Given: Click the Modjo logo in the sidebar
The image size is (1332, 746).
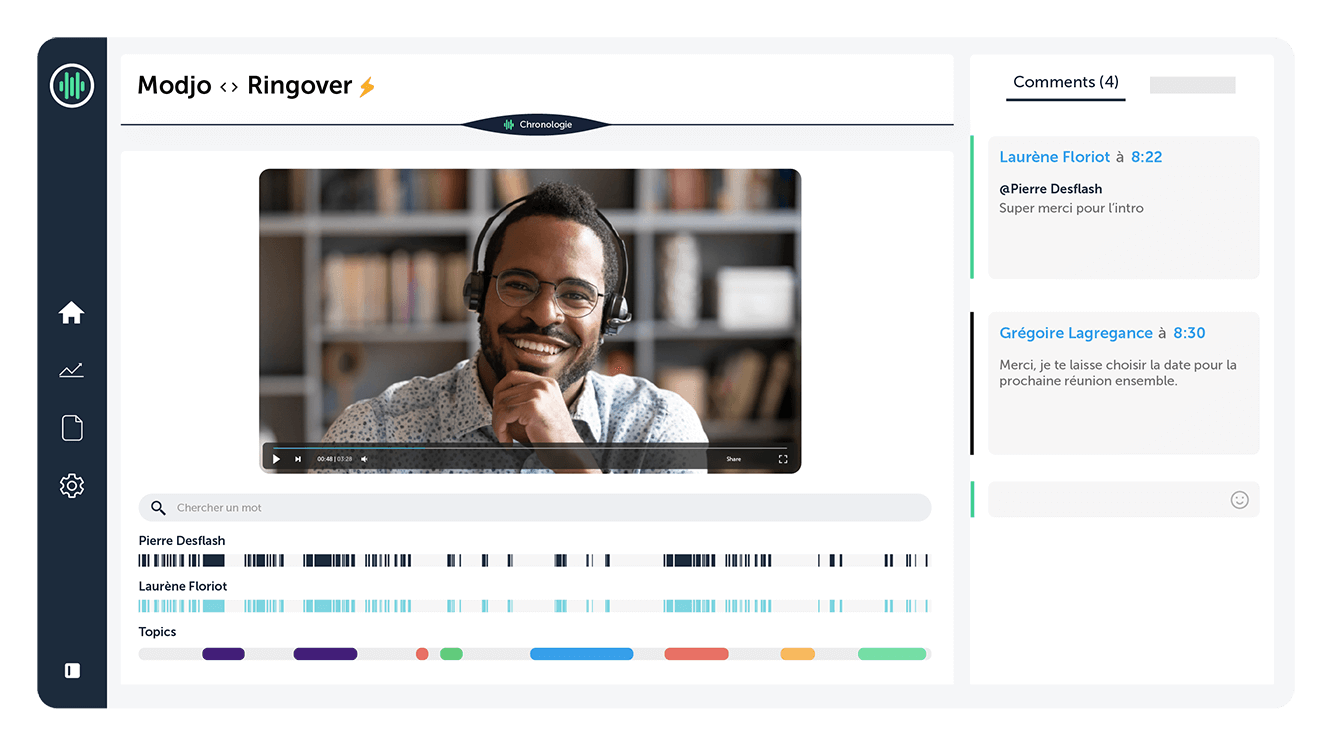Looking at the screenshot, I should (71, 85).
